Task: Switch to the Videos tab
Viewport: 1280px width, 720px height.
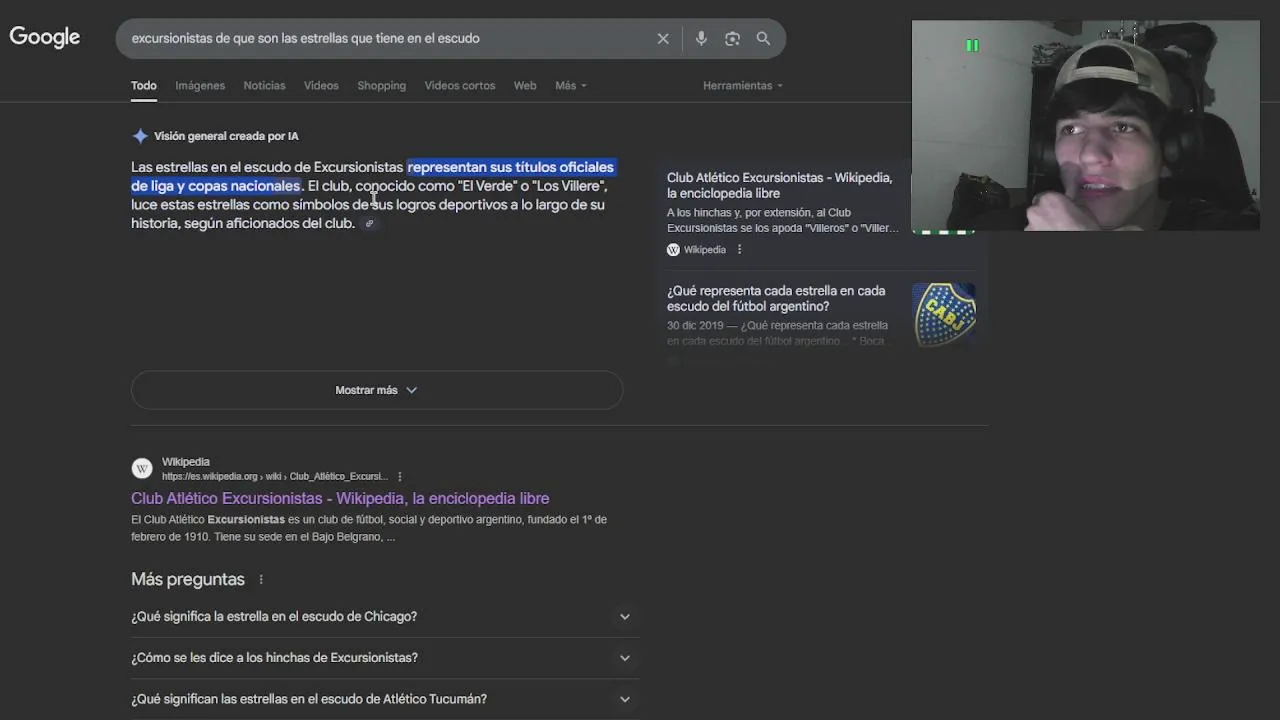Action: [321, 86]
